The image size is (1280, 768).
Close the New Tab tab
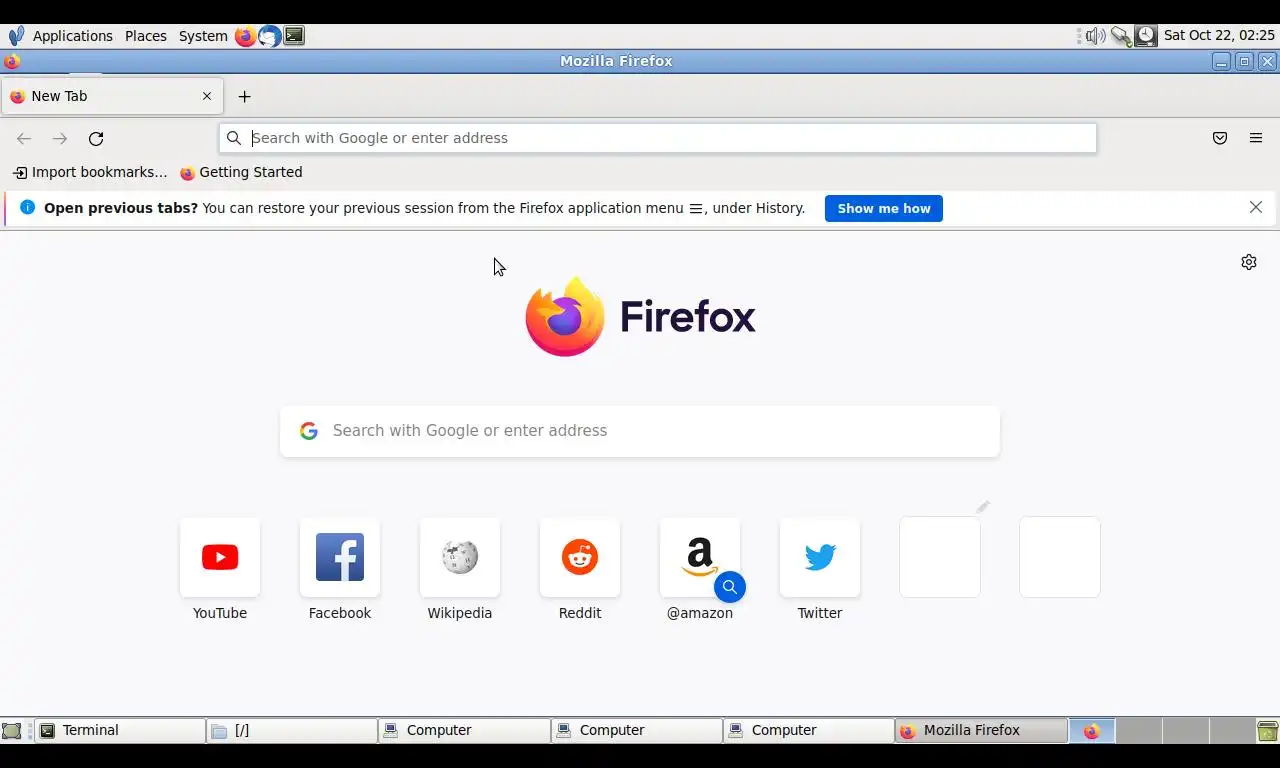point(207,96)
